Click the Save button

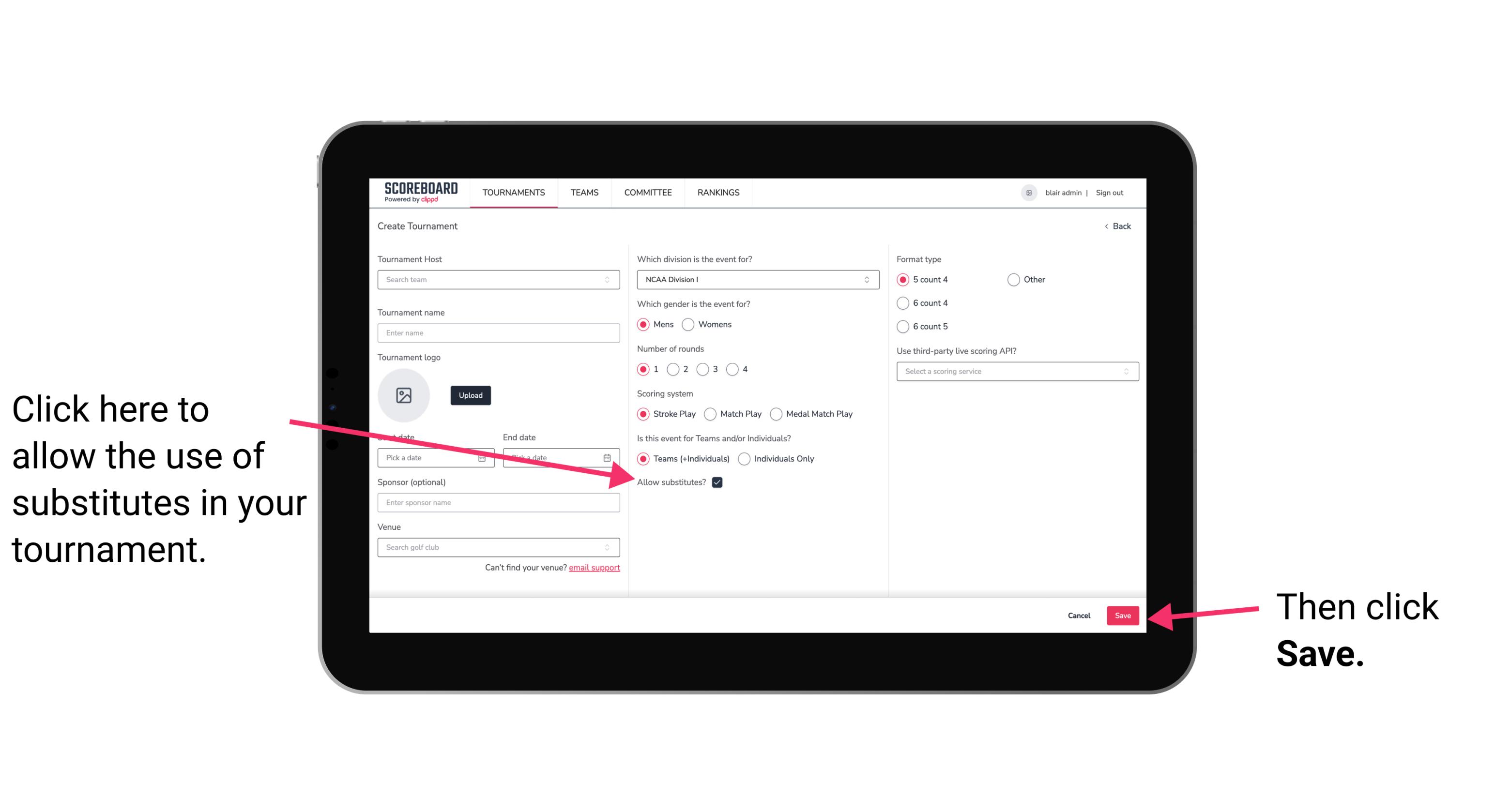[x=1123, y=614]
